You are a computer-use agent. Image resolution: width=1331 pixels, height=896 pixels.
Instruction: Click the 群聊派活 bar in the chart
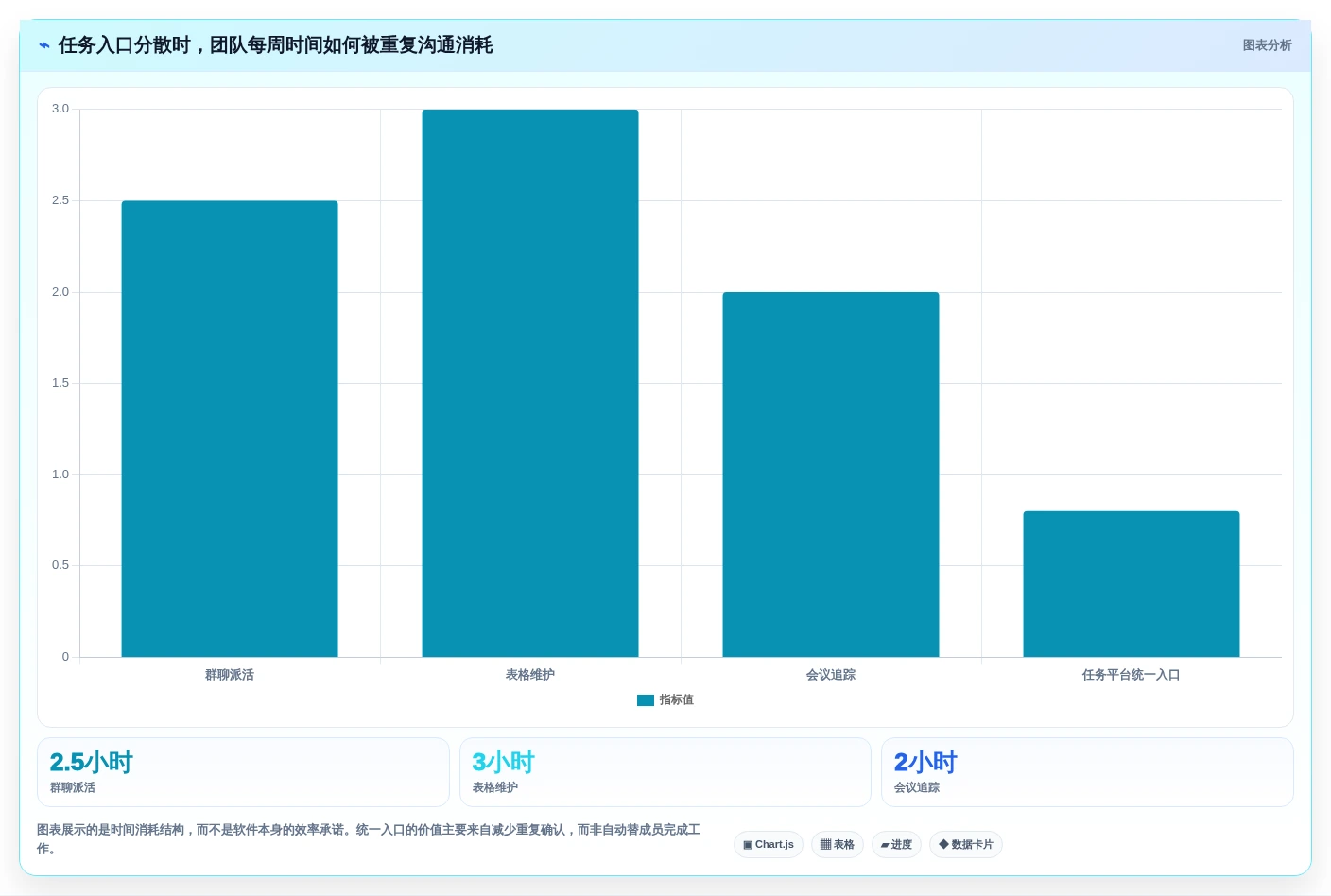(x=230, y=428)
